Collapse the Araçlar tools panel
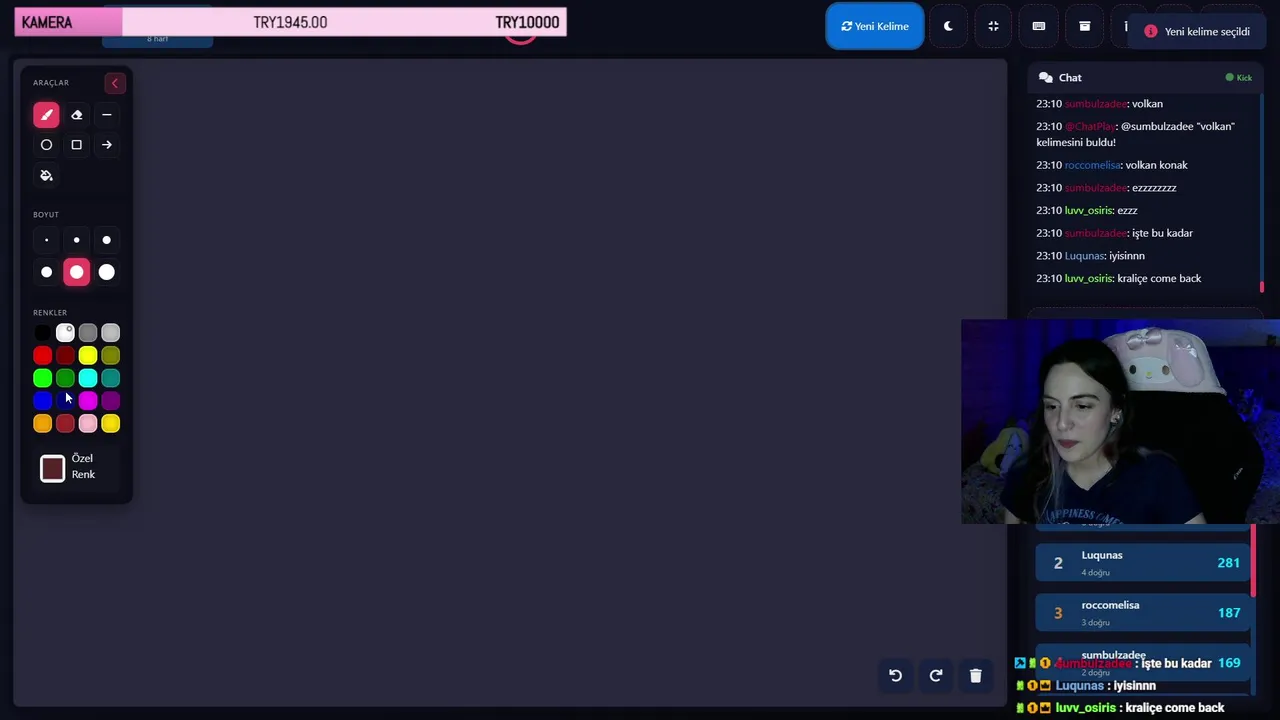 (x=114, y=83)
